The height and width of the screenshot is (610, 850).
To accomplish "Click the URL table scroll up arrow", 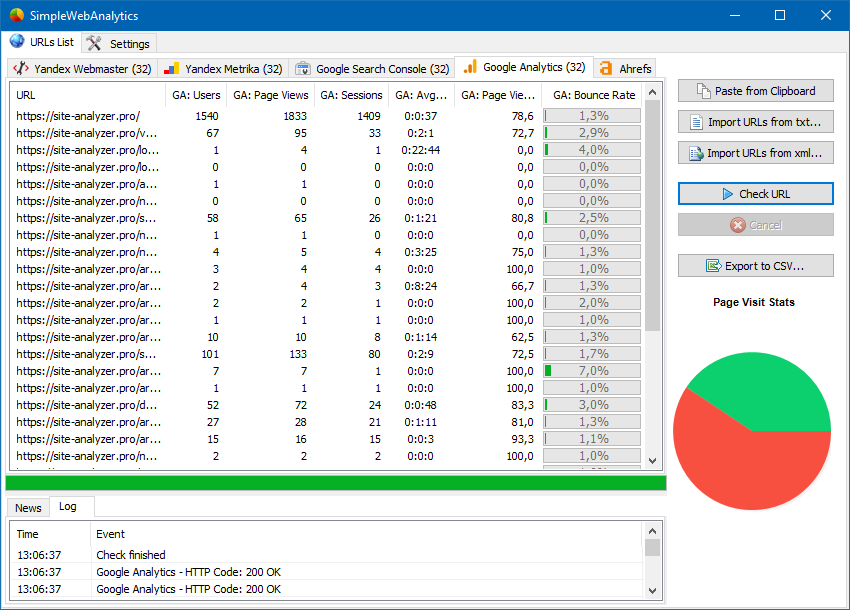I will click(x=653, y=92).
